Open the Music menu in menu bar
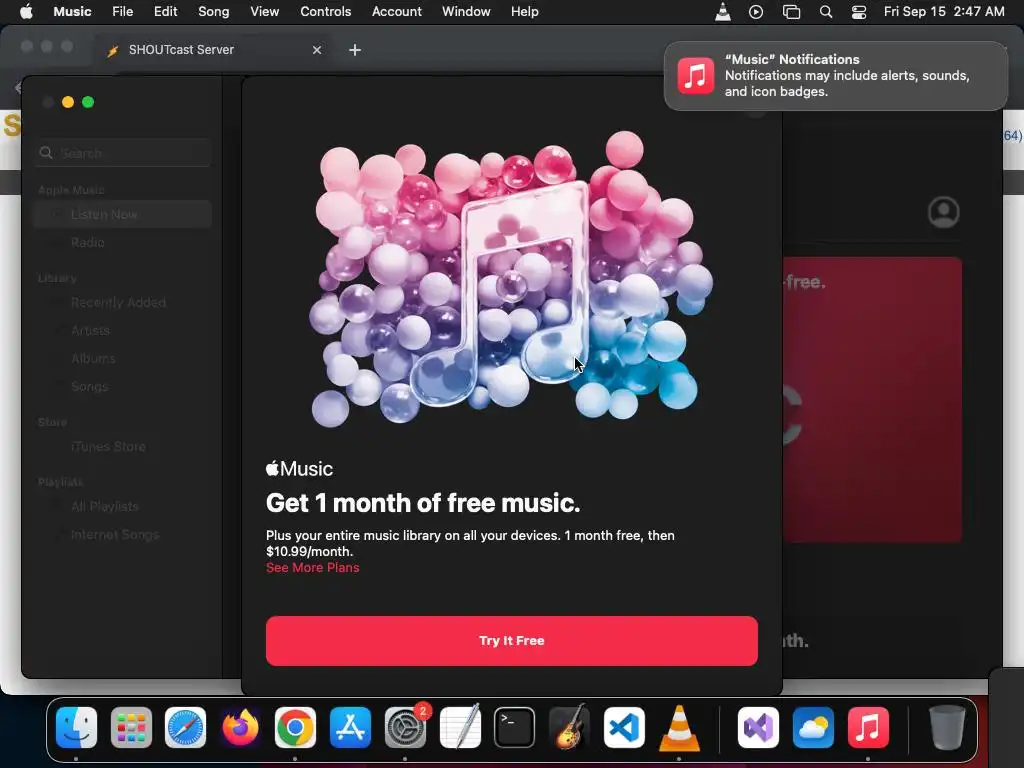The image size is (1024, 768). pyautogui.click(x=72, y=11)
